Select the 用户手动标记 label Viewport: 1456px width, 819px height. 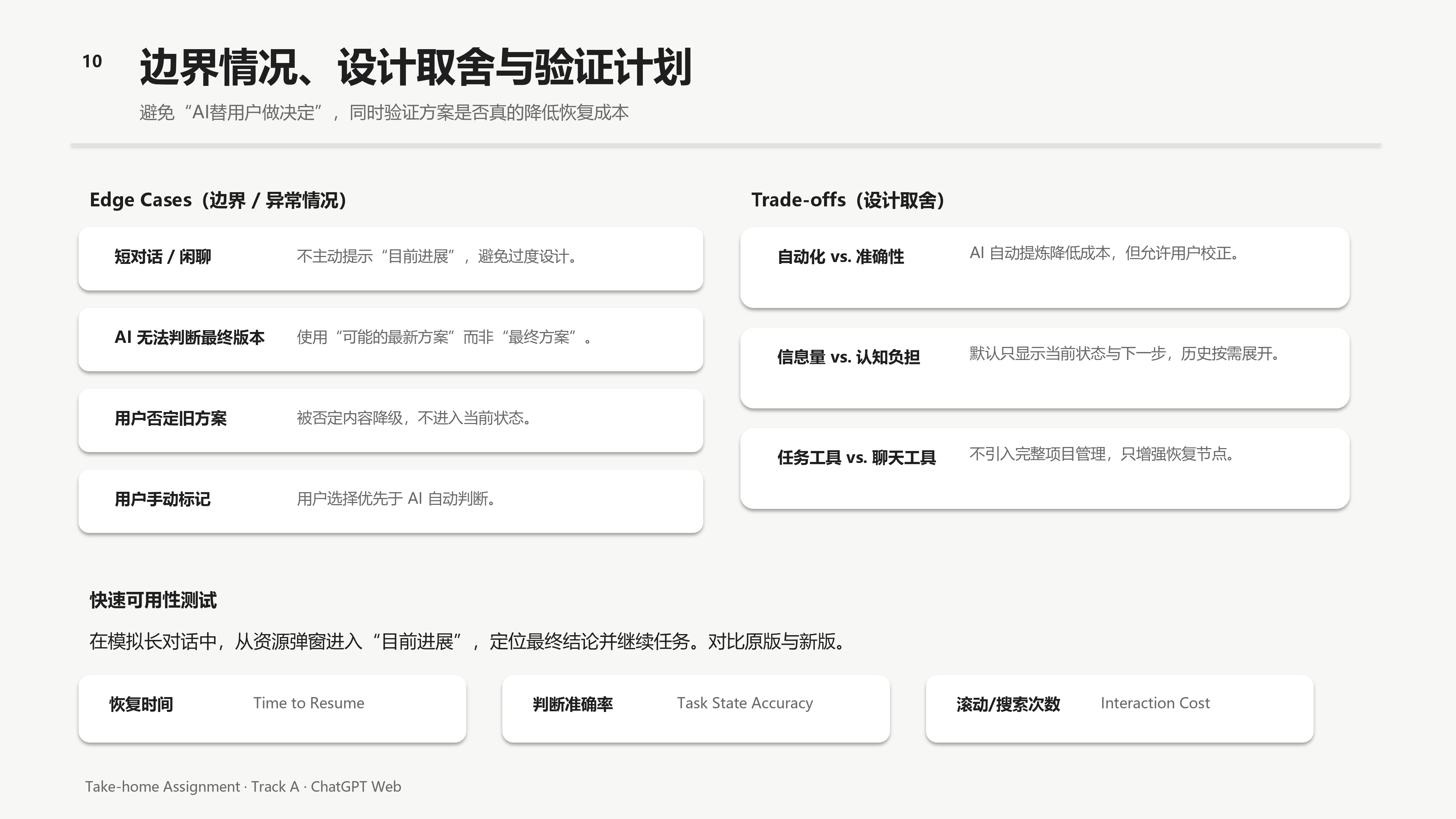click(x=162, y=499)
